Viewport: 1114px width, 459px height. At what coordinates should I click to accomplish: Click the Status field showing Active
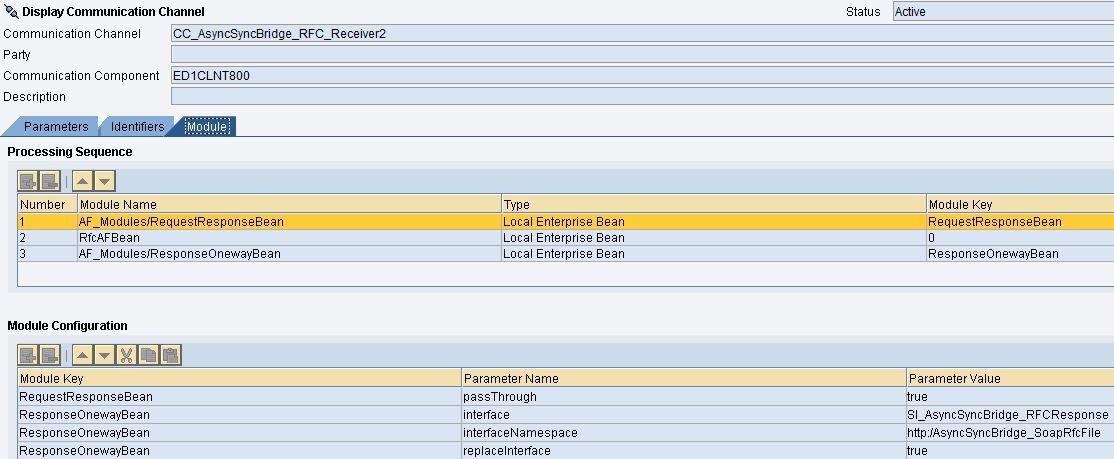tap(1000, 12)
